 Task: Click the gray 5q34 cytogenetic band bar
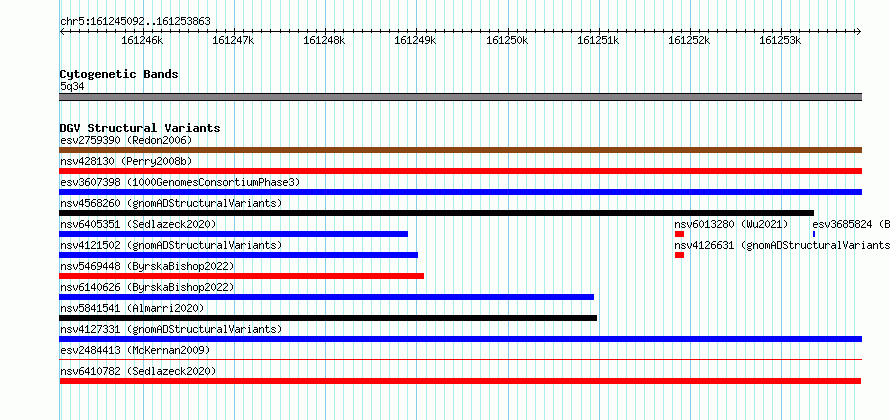pos(460,97)
